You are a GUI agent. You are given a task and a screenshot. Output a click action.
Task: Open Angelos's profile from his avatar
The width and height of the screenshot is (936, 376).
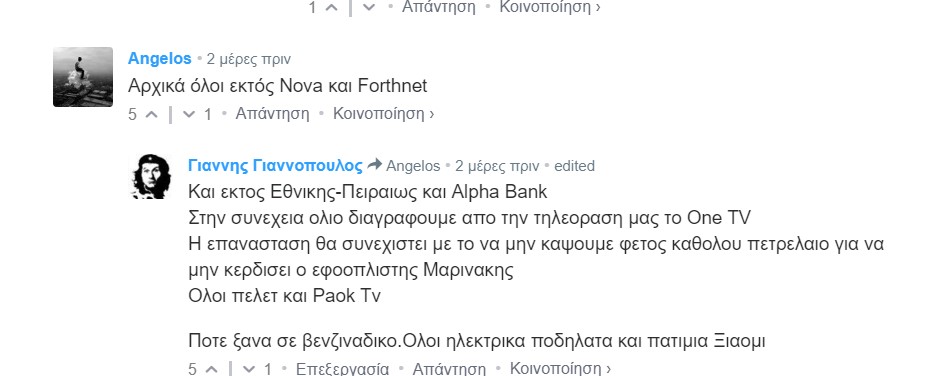tap(83, 77)
